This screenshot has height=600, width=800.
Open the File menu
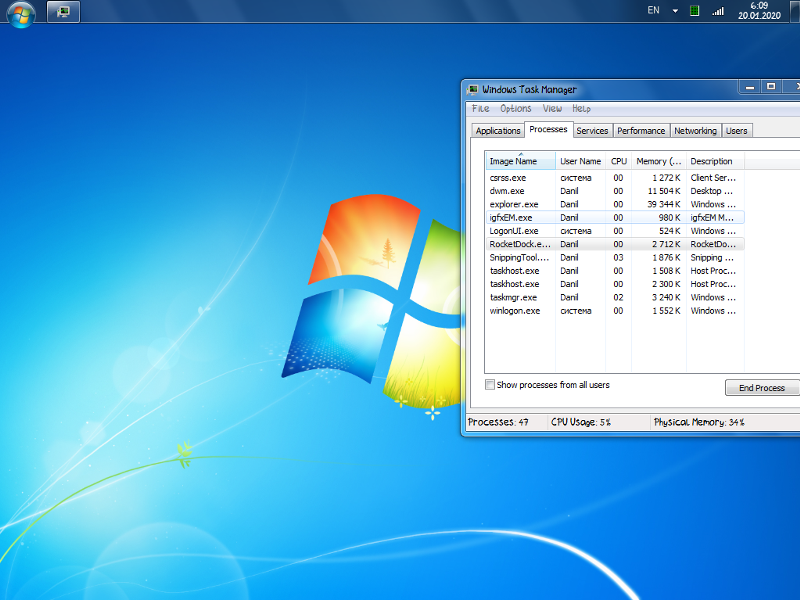coord(480,108)
